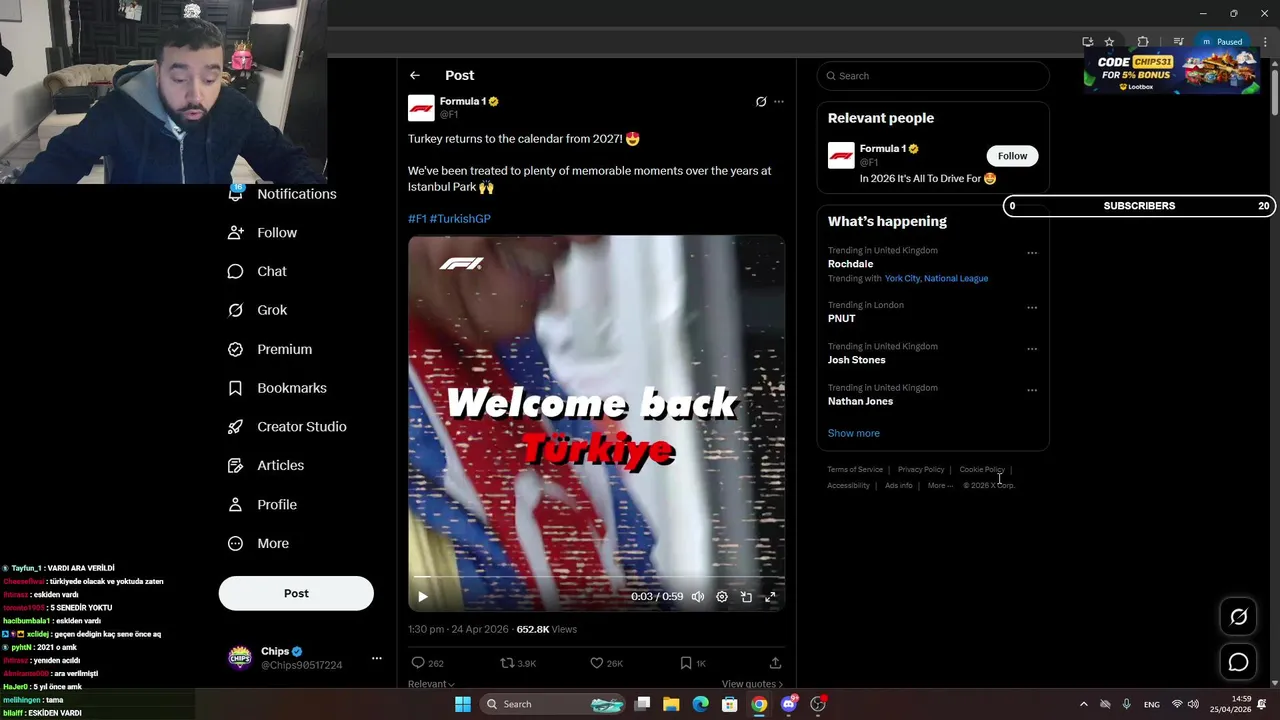Open the floating Grok button
This screenshot has width=1280, height=720.
(1239, 617)
